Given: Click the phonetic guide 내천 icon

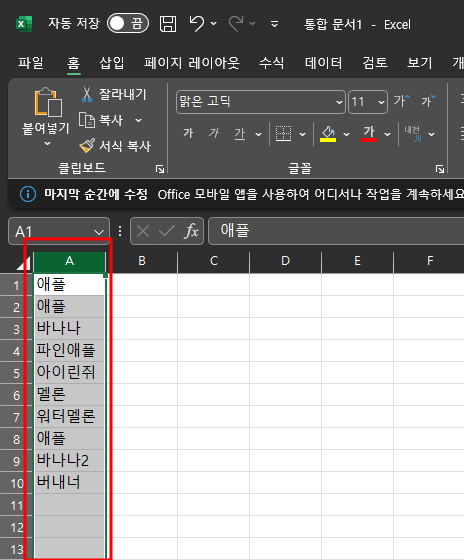Looking at the screenshot, I should click(x=413, y=134).
